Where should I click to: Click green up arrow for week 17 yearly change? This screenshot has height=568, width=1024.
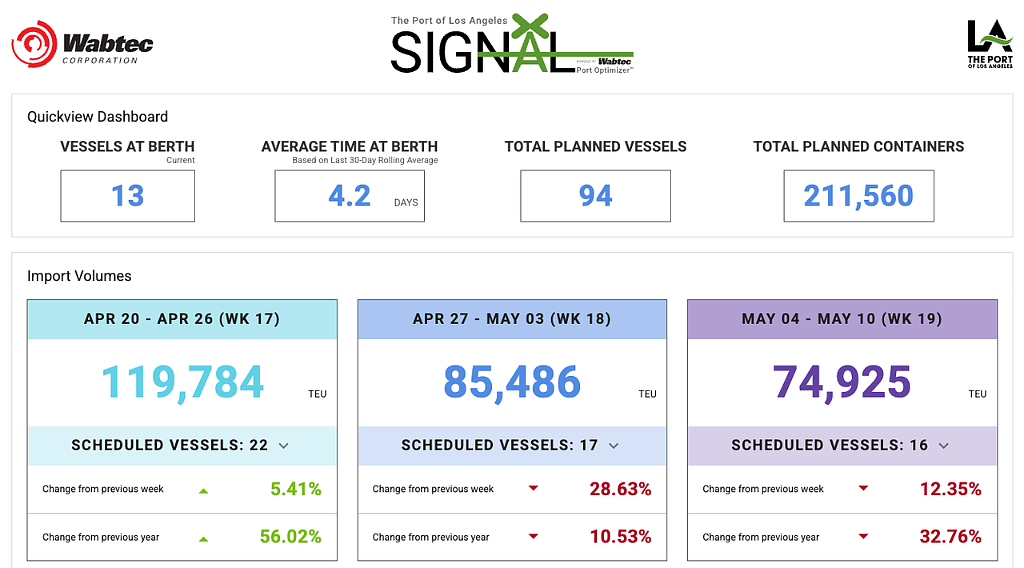(x=204, y=539)
